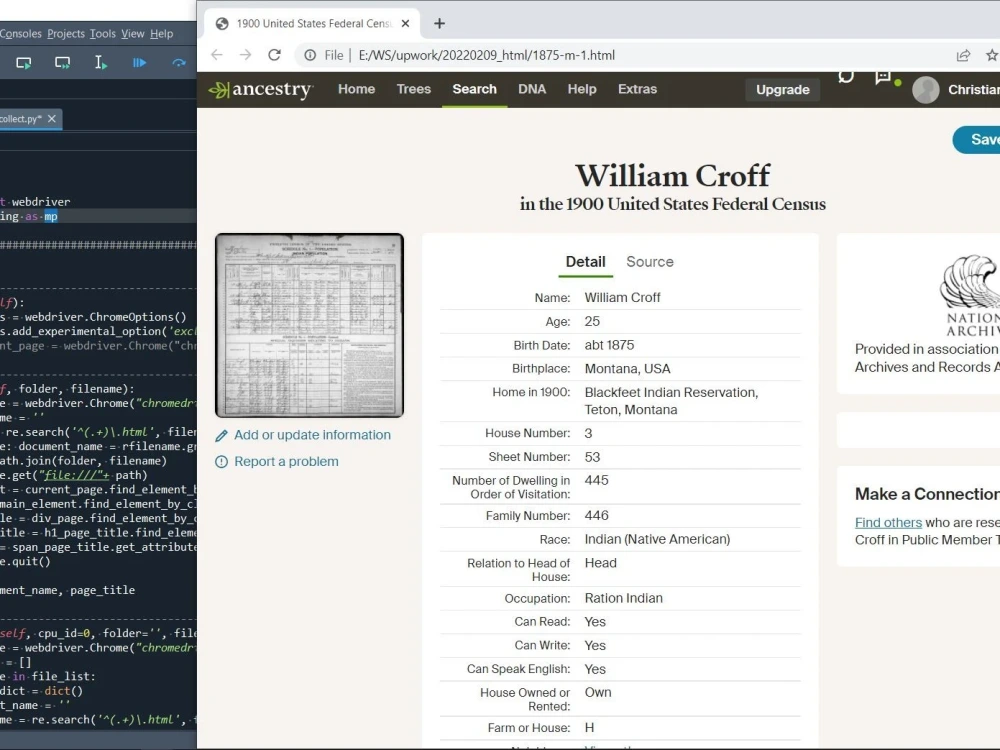Open the Help menu on Ancestry
The height and width of the screenshot is (750, 1000).
582,89
